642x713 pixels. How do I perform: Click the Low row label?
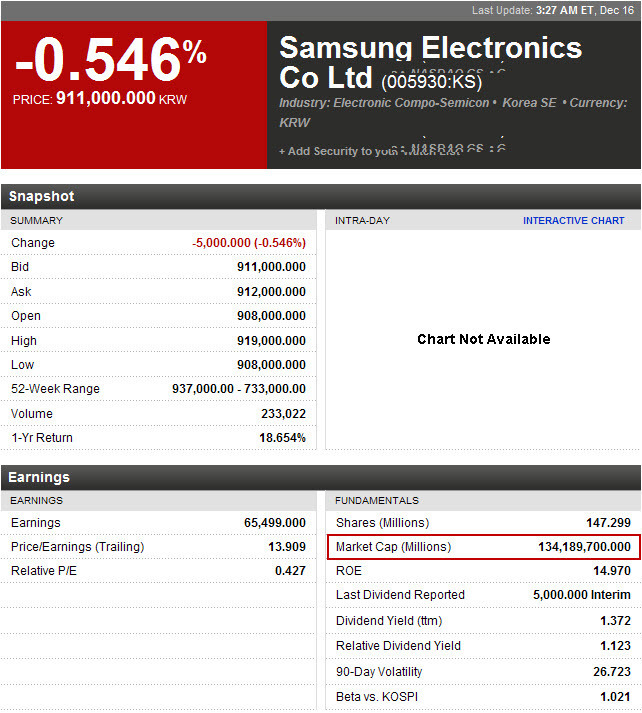tap(23, 365)
